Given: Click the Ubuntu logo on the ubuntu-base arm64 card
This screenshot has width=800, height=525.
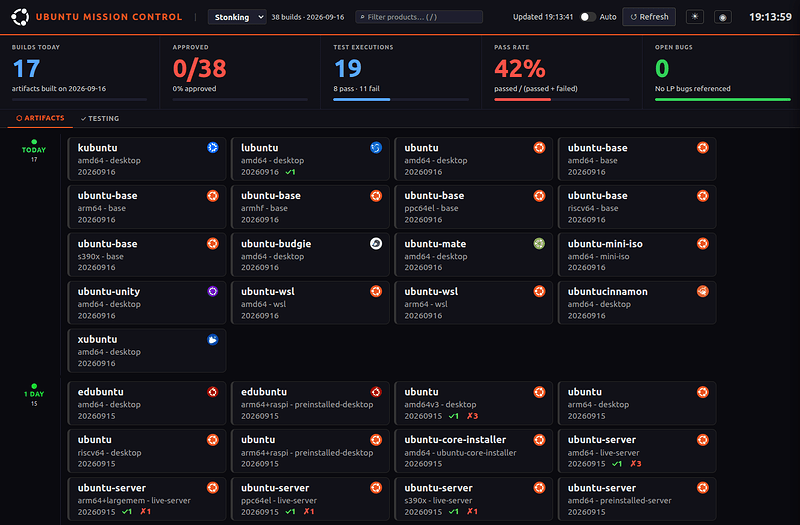Looking at the screenshot, I should click(213, 195).
